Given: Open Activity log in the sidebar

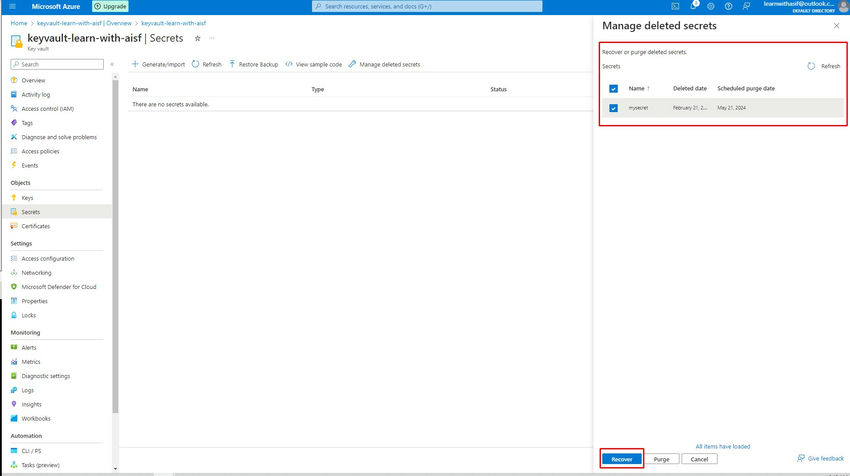Looking at the screenshot, I should coord(35,94).
